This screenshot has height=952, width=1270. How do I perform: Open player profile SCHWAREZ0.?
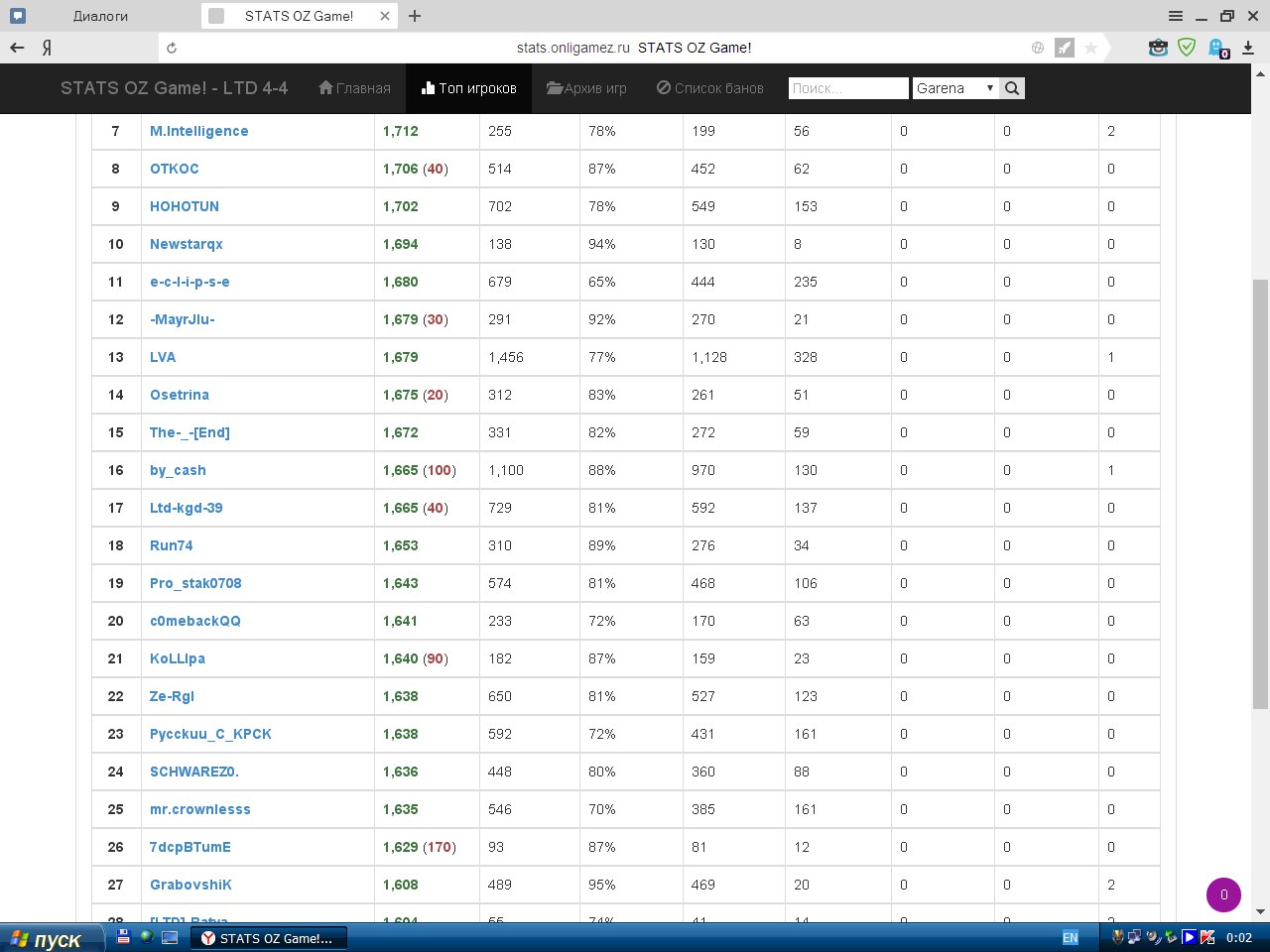tap(194, 772)
